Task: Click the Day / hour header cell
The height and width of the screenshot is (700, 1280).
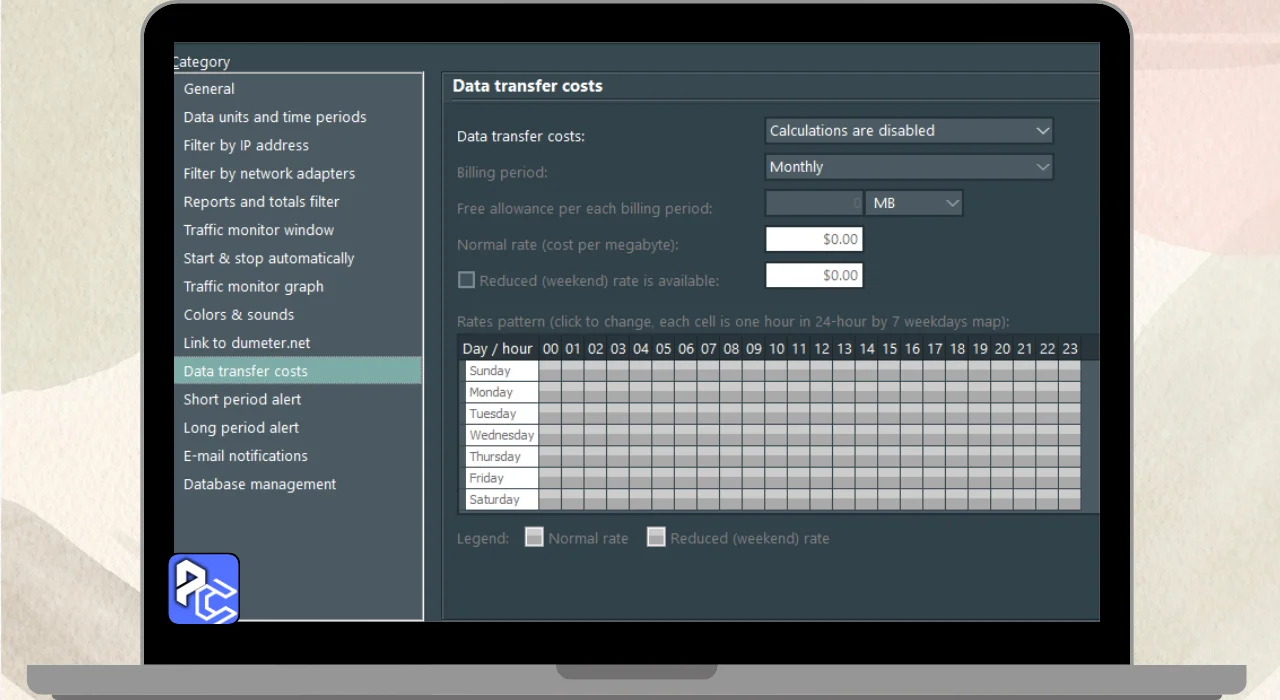Action: [x=498, y=349]
